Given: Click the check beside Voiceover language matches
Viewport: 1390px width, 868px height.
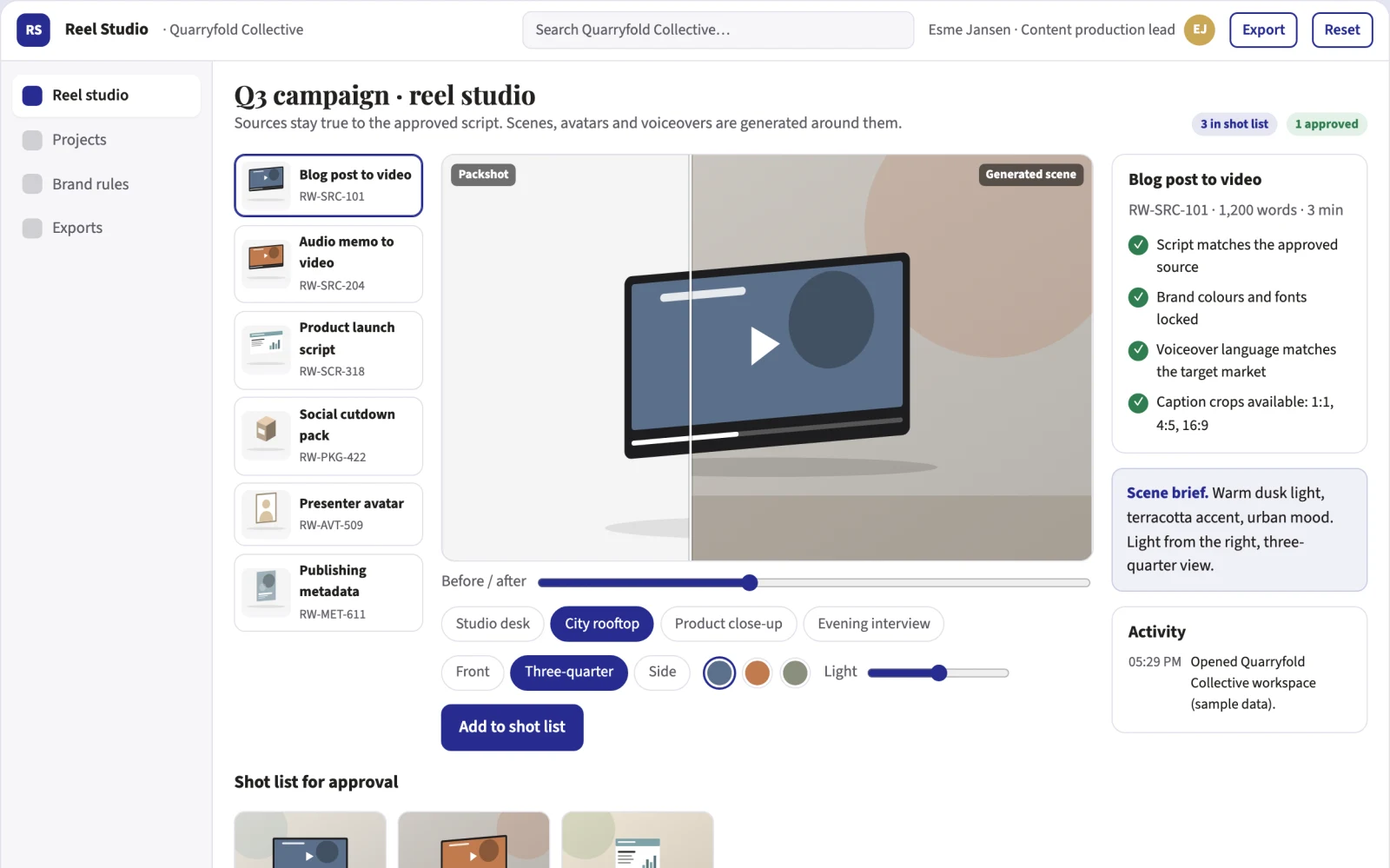Looking at the screenshot, I should coord(1138,350).
